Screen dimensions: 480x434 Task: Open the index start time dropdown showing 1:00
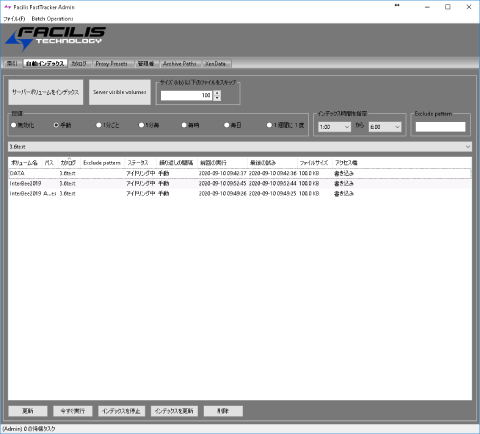tap(334, 127)
